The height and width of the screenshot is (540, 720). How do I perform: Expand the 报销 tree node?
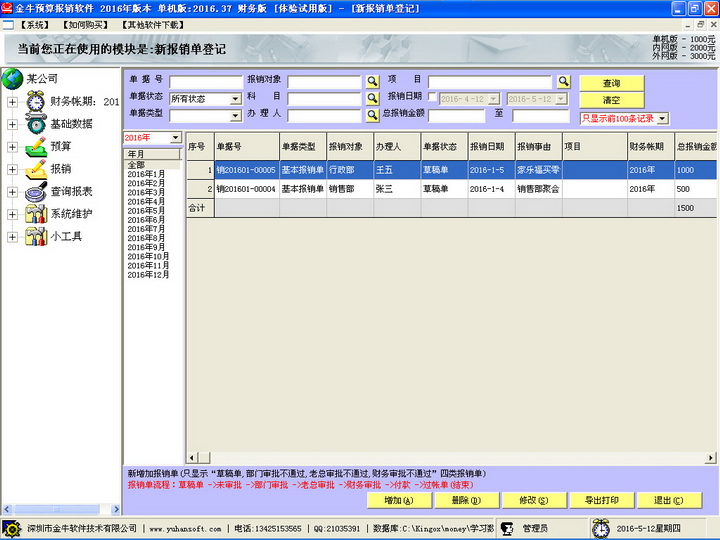12,169
